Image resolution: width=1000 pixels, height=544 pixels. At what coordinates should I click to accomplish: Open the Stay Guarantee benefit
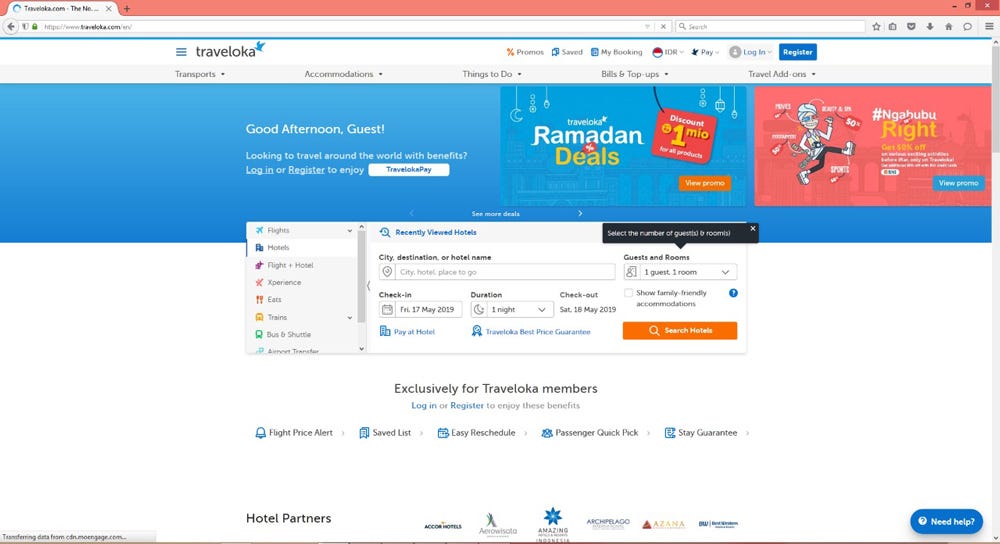(x=706, y=433)
